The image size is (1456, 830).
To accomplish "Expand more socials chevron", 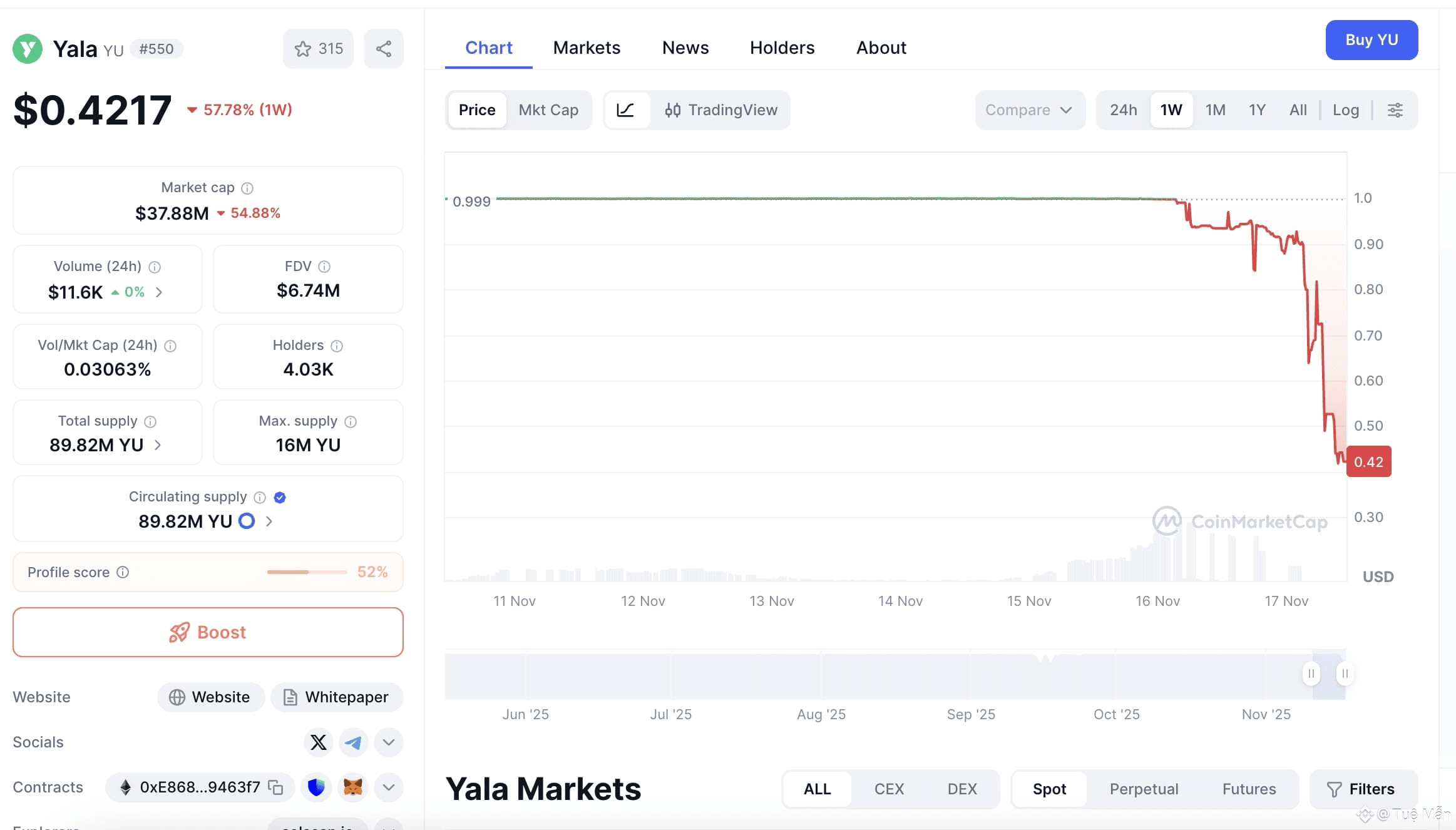I will click(389, 742).
